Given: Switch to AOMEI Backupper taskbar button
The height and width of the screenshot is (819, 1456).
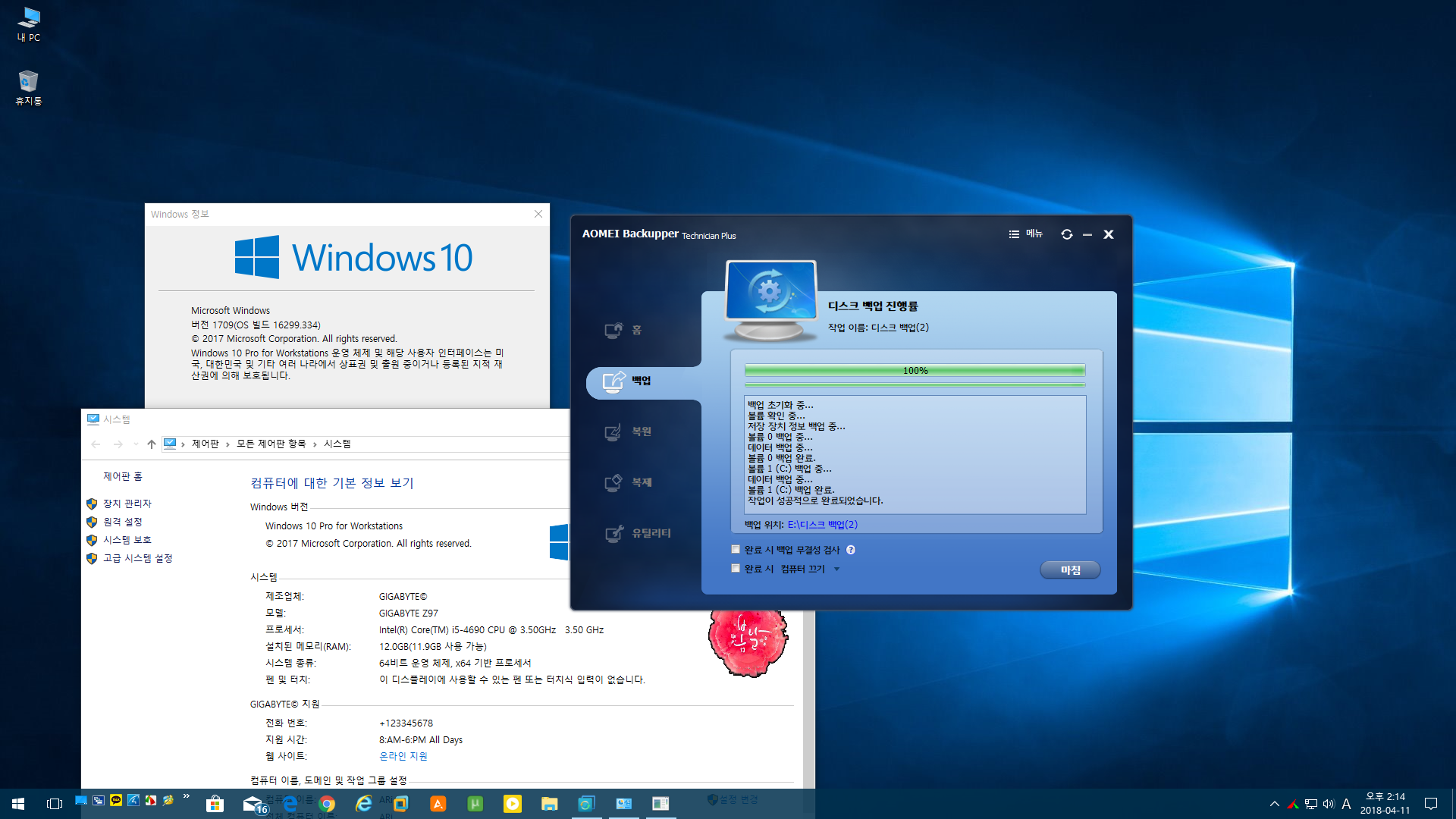Looking at the screenshot, I should coord(587,803).
